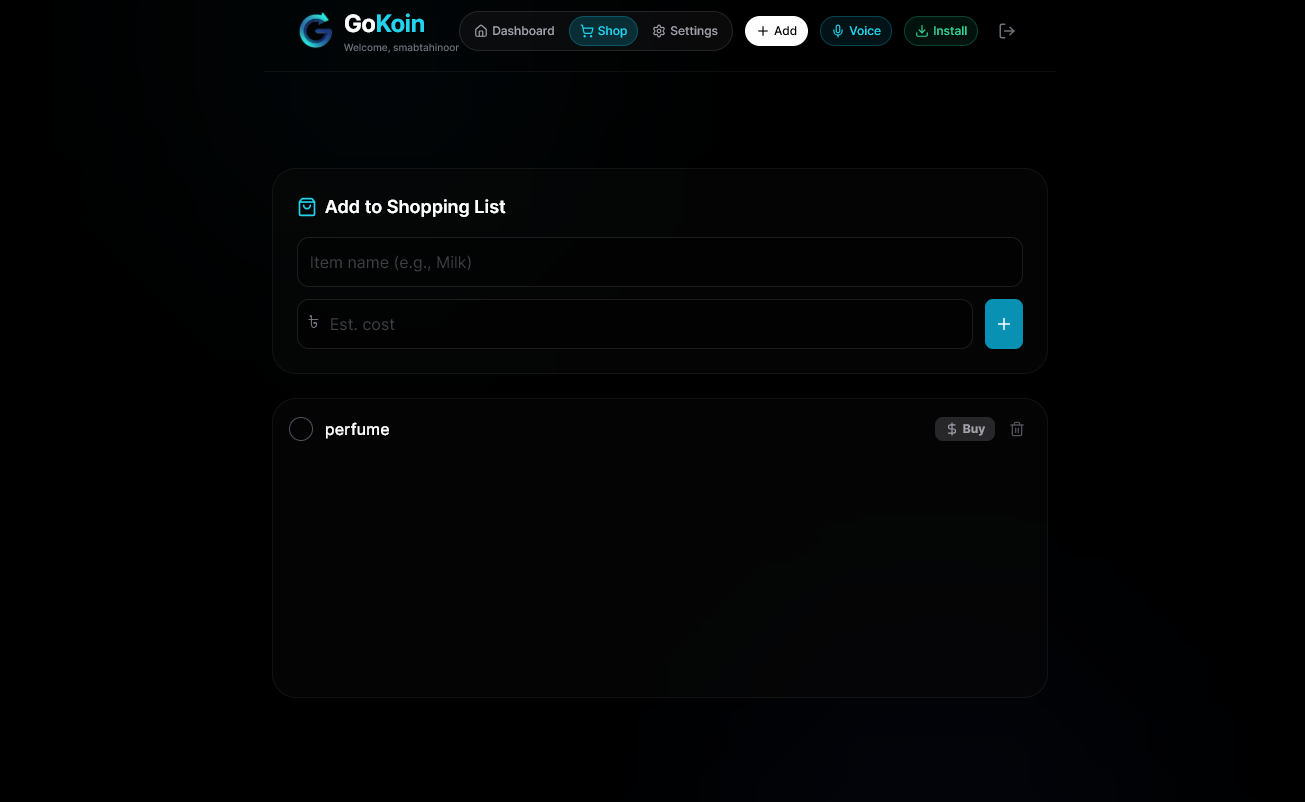Delete perfume using the trash icon

(x=1017, y=429)
